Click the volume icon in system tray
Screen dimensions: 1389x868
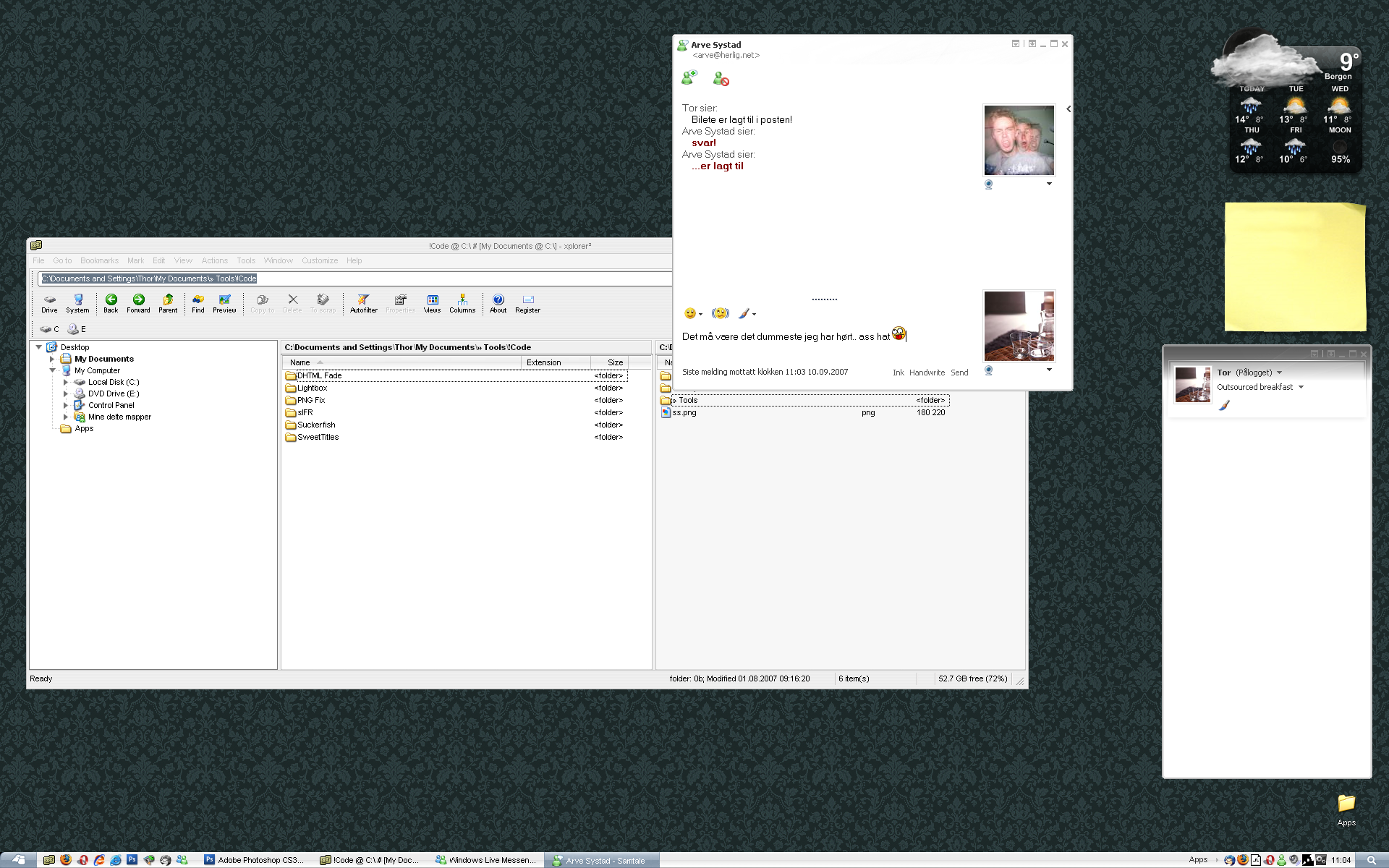pos(1295,860)
